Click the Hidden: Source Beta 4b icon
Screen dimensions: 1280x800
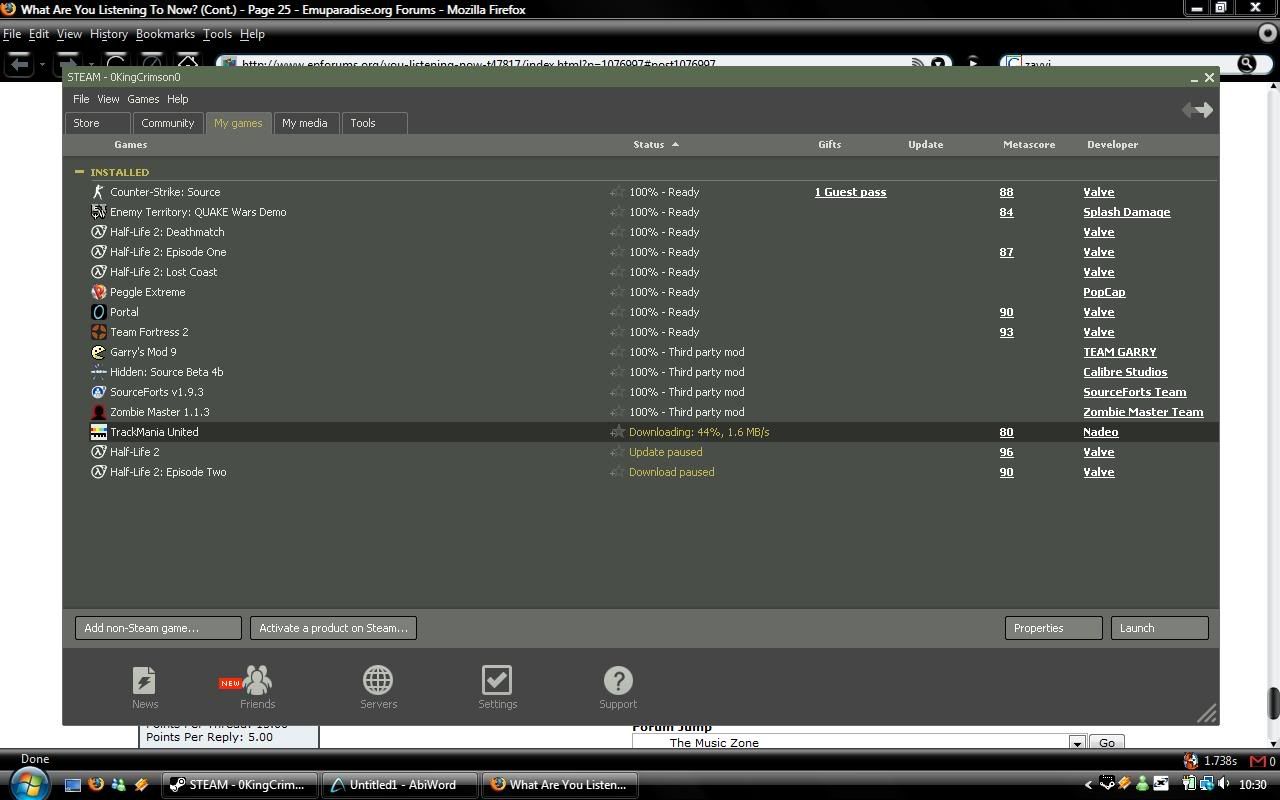coord(98,372)
